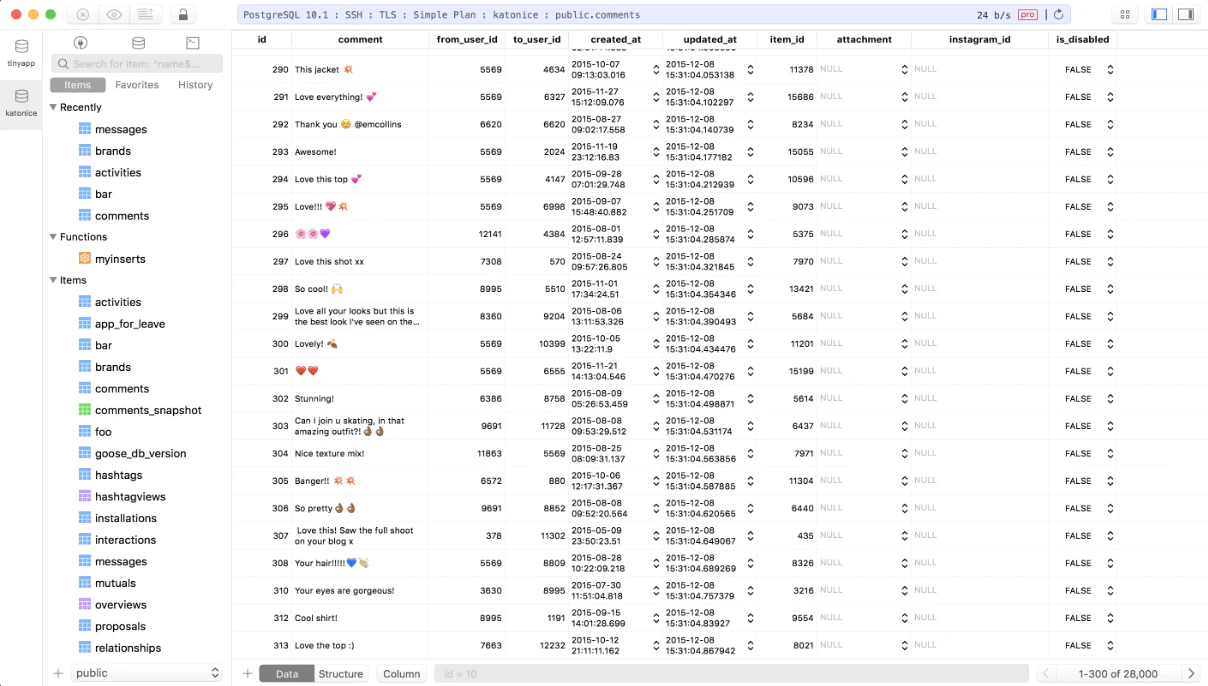Switch to the Favorites tab

tap(137, 85)
